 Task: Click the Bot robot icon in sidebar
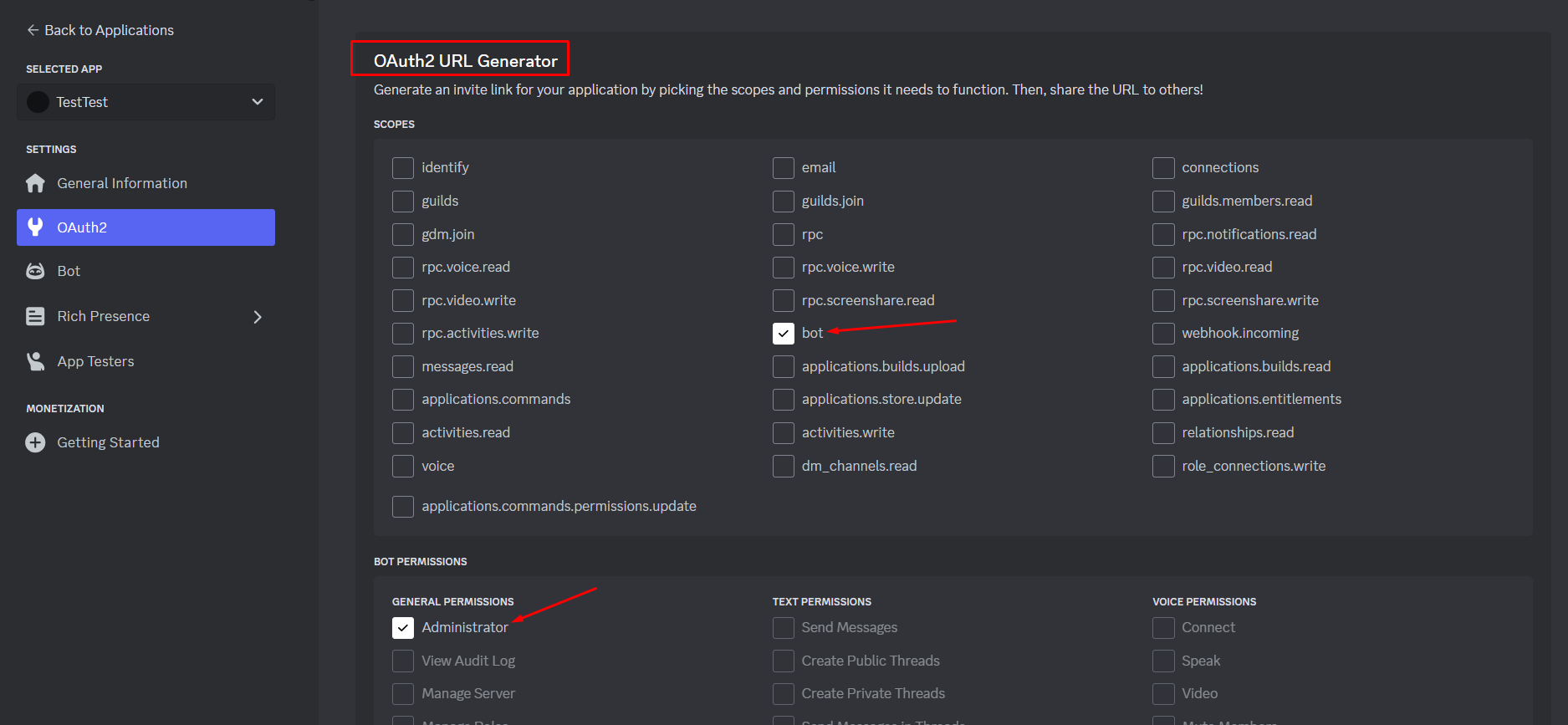point(35,271)
